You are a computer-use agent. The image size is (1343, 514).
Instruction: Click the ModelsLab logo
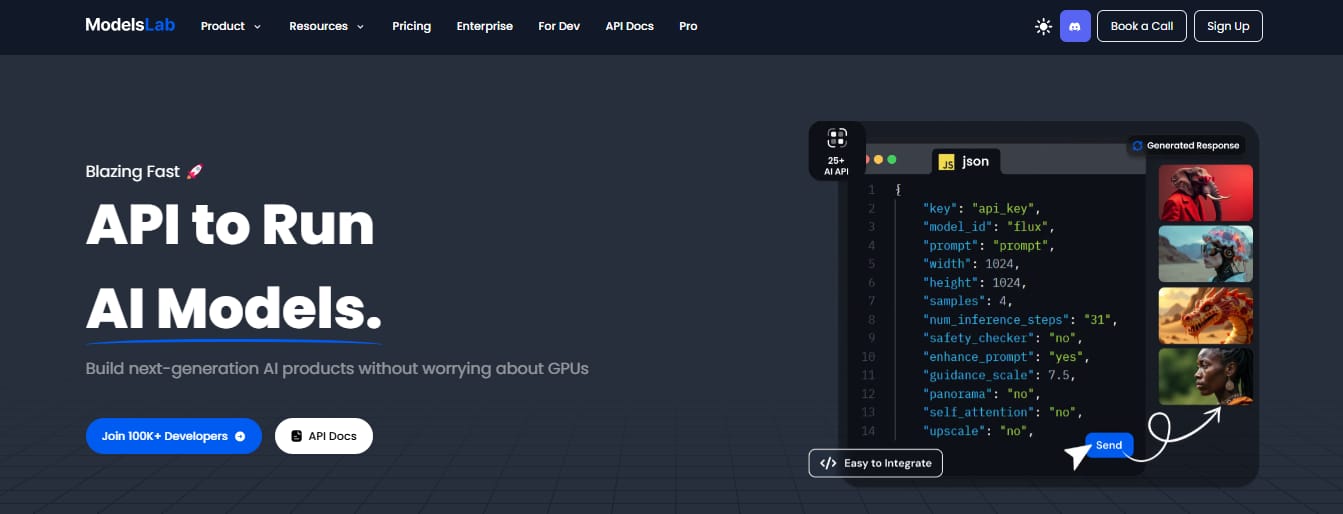(x=130, y=25)
